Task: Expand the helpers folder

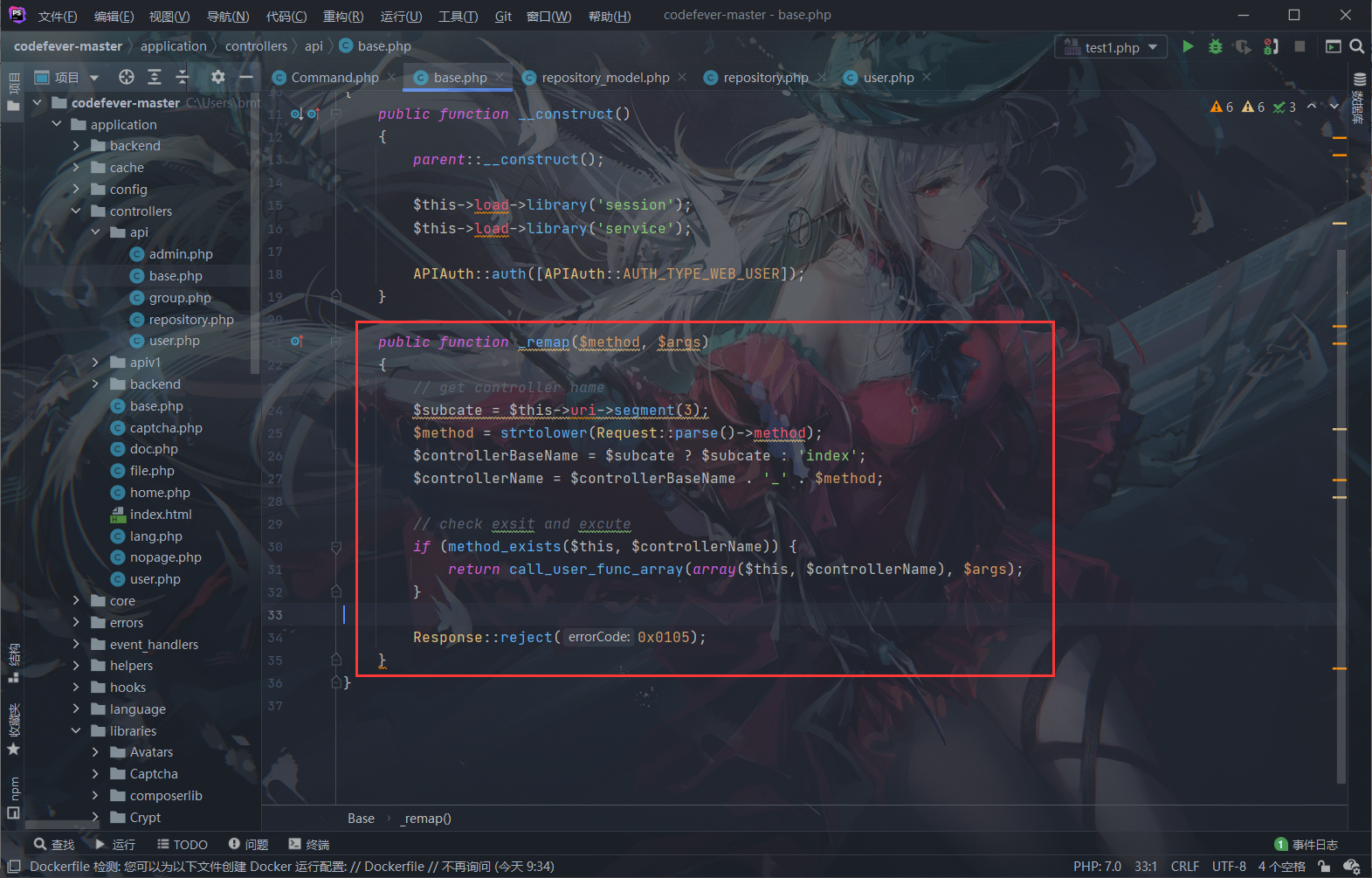Action: point(76,666)
